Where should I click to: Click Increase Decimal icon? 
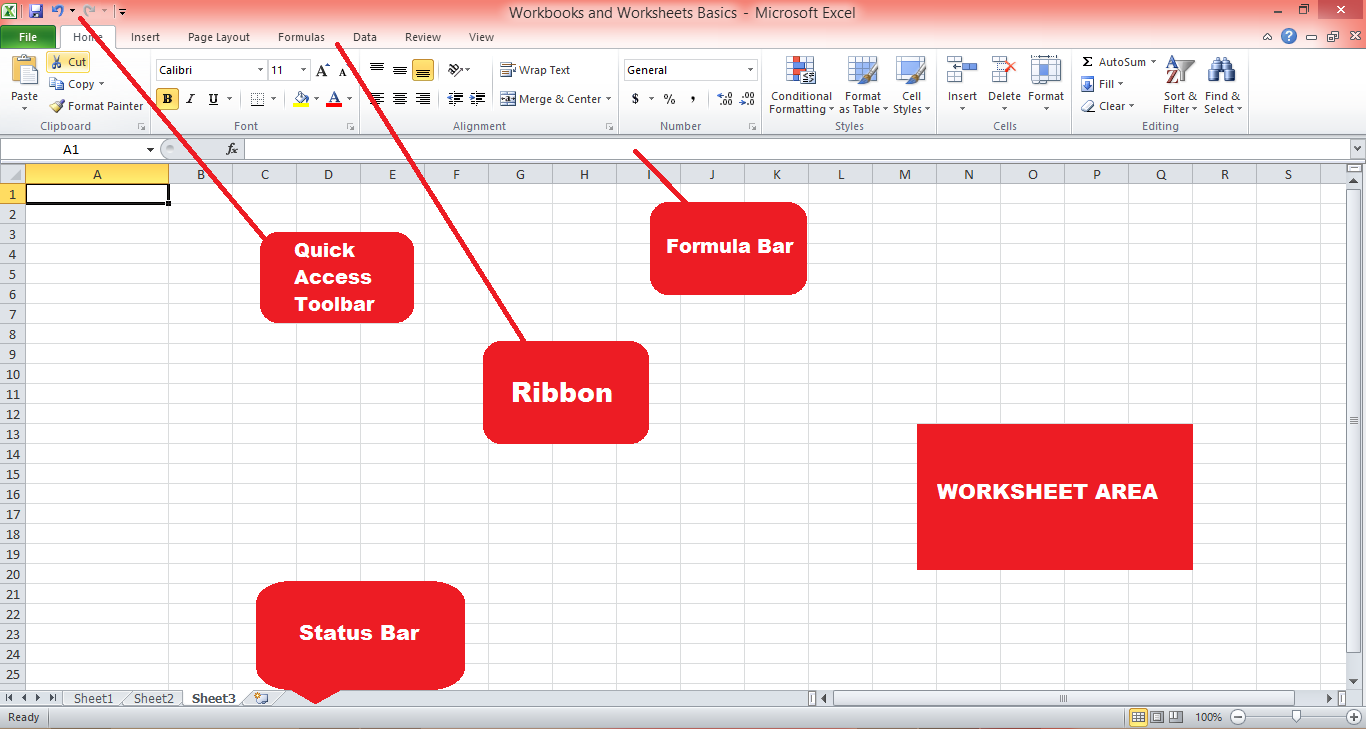(x=725, y=99)
